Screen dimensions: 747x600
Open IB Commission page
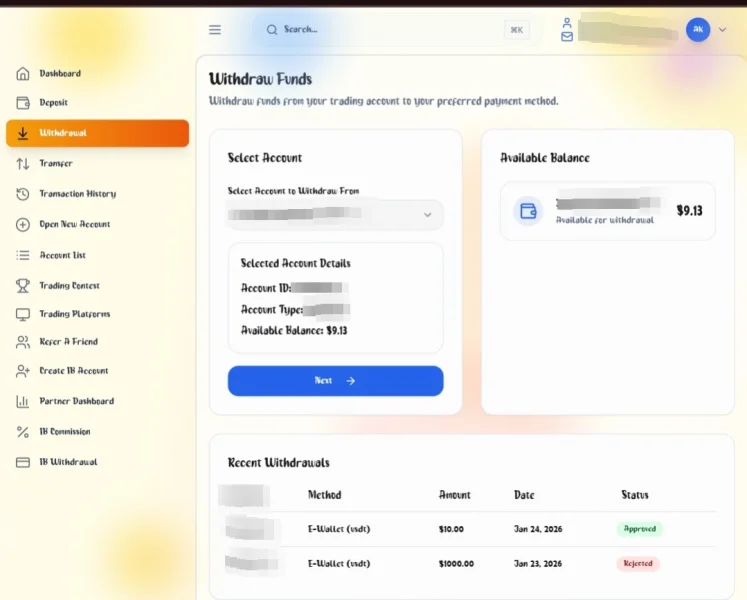[x=97, y=432]
